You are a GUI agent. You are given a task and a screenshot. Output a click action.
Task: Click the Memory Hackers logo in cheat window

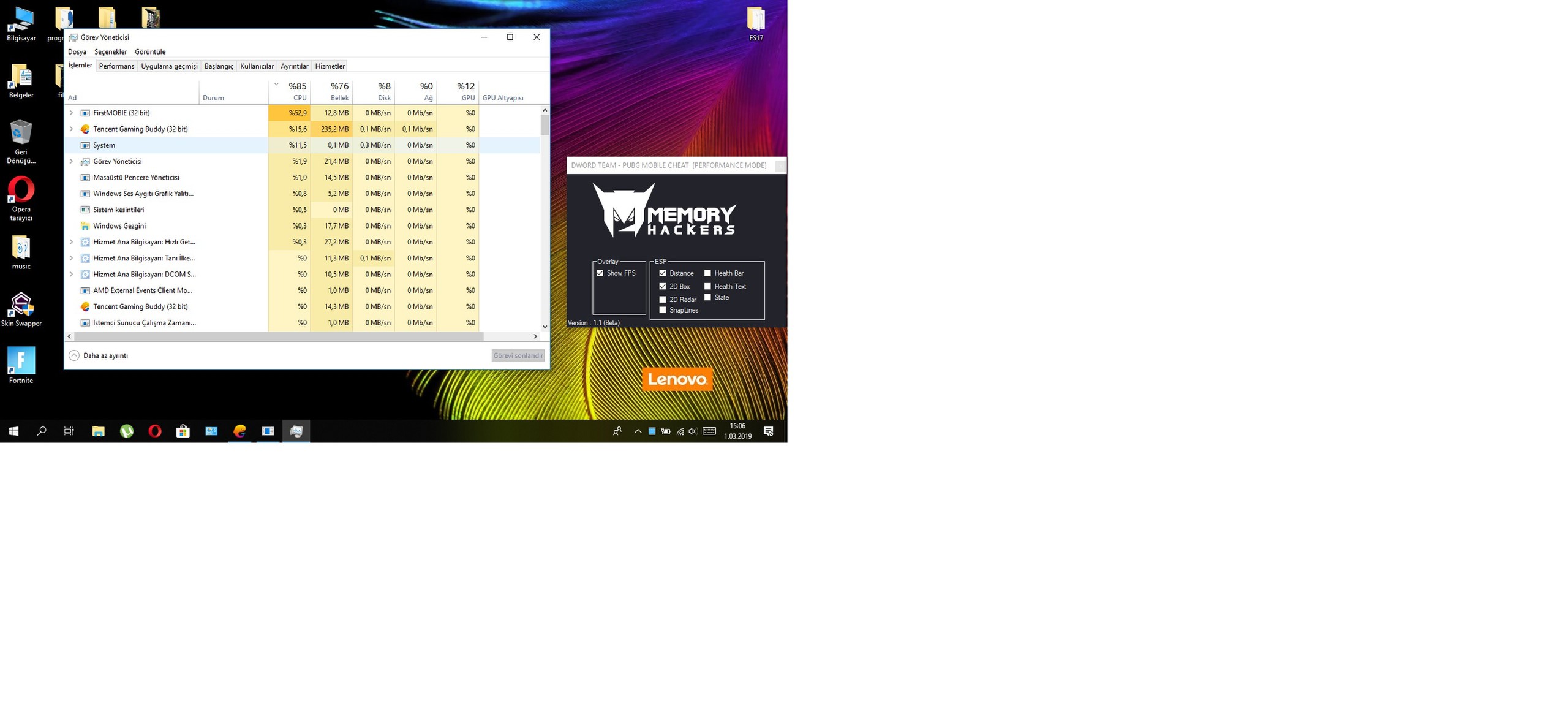664,211
